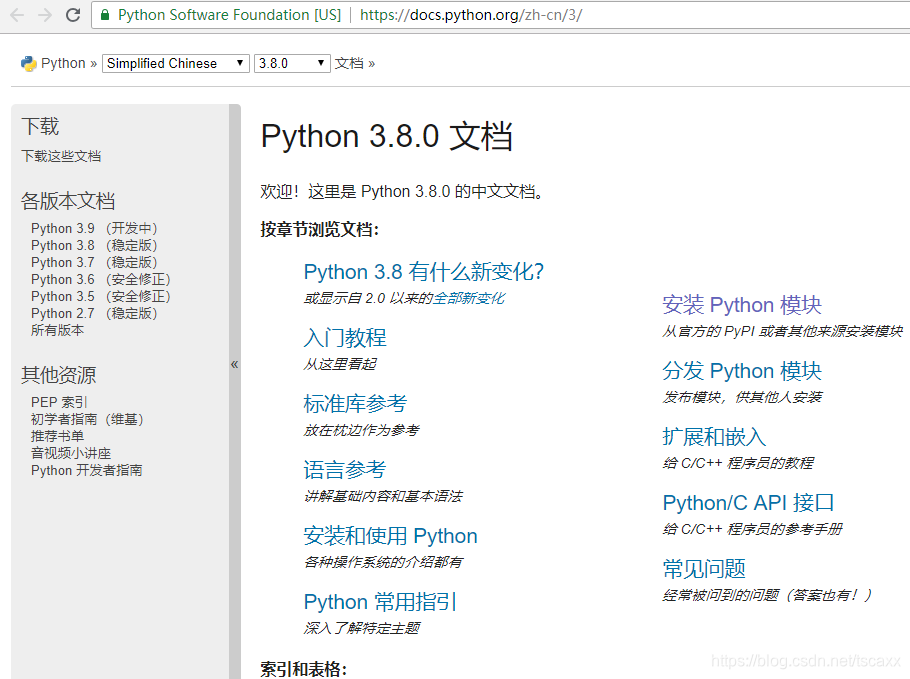Open 入门教程 tutorial link
This screenshot has height=679, width=910.
(345, 338)
